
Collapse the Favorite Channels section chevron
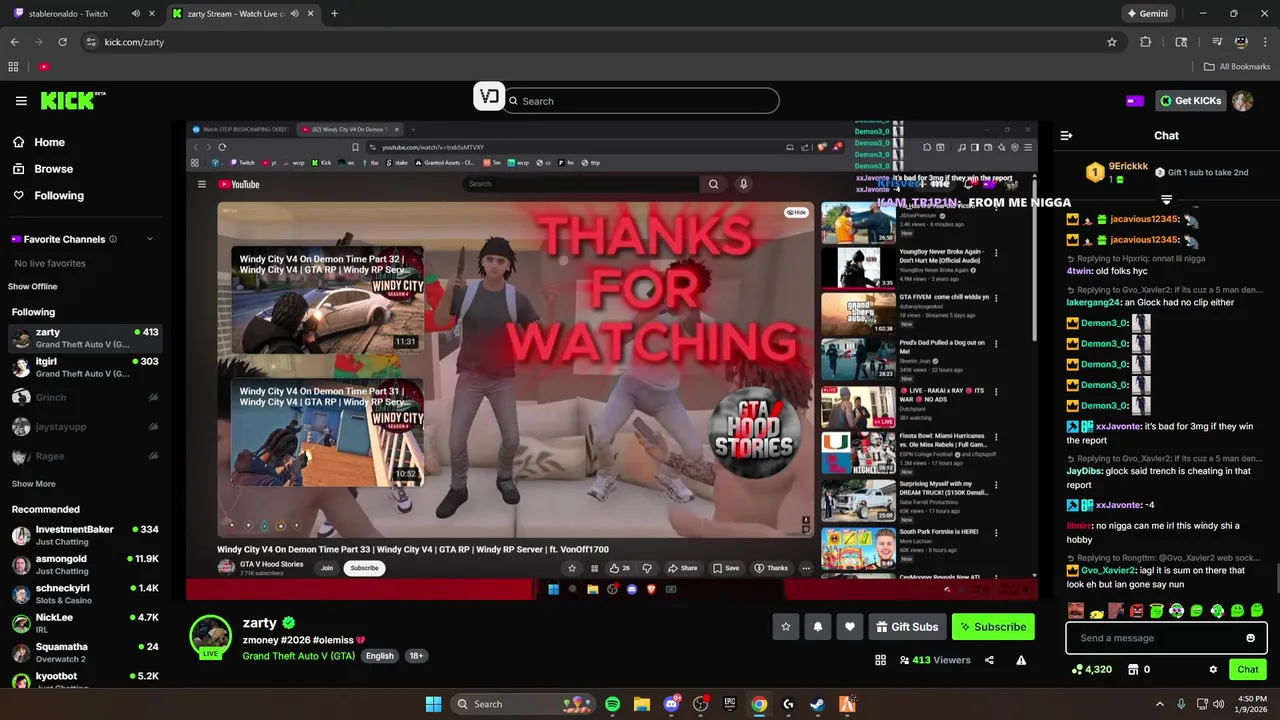(150, 239)
